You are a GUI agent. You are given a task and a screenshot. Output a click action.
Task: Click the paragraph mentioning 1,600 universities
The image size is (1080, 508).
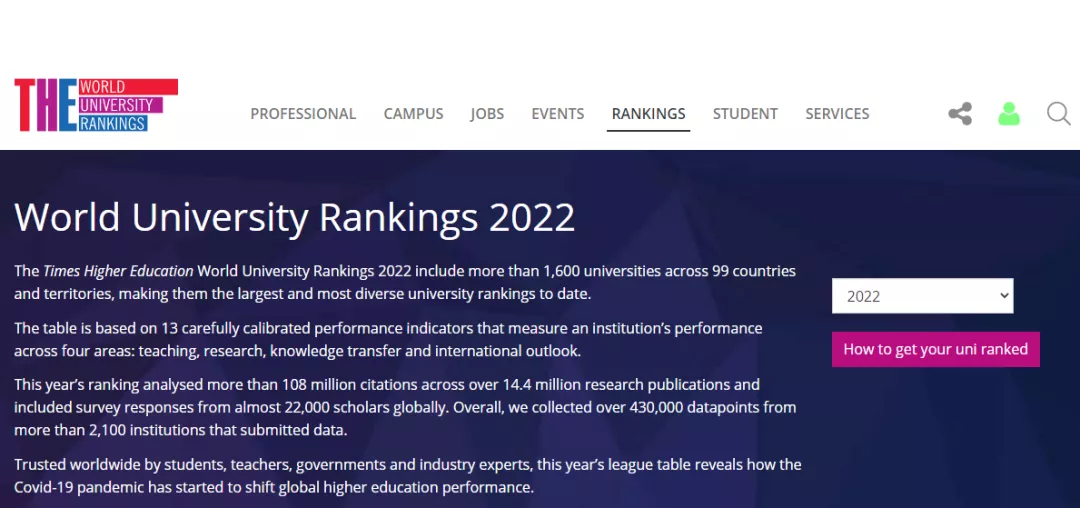point(405,282)
